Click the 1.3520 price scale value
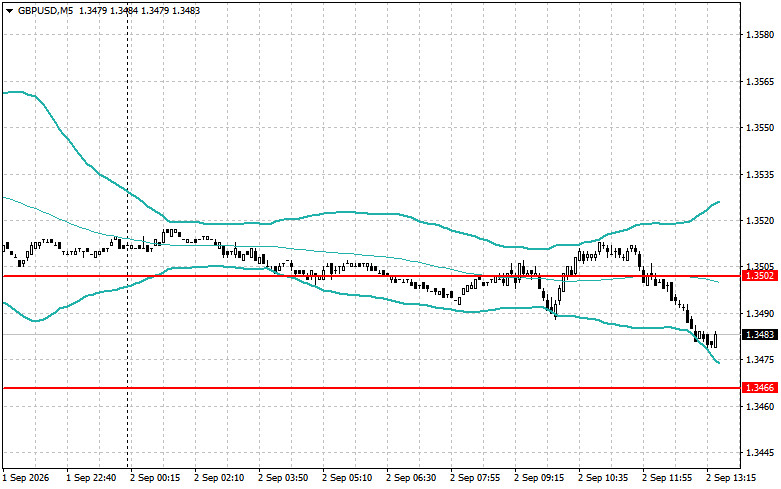This screenshot has width=781, height=489. coord(760,221)
